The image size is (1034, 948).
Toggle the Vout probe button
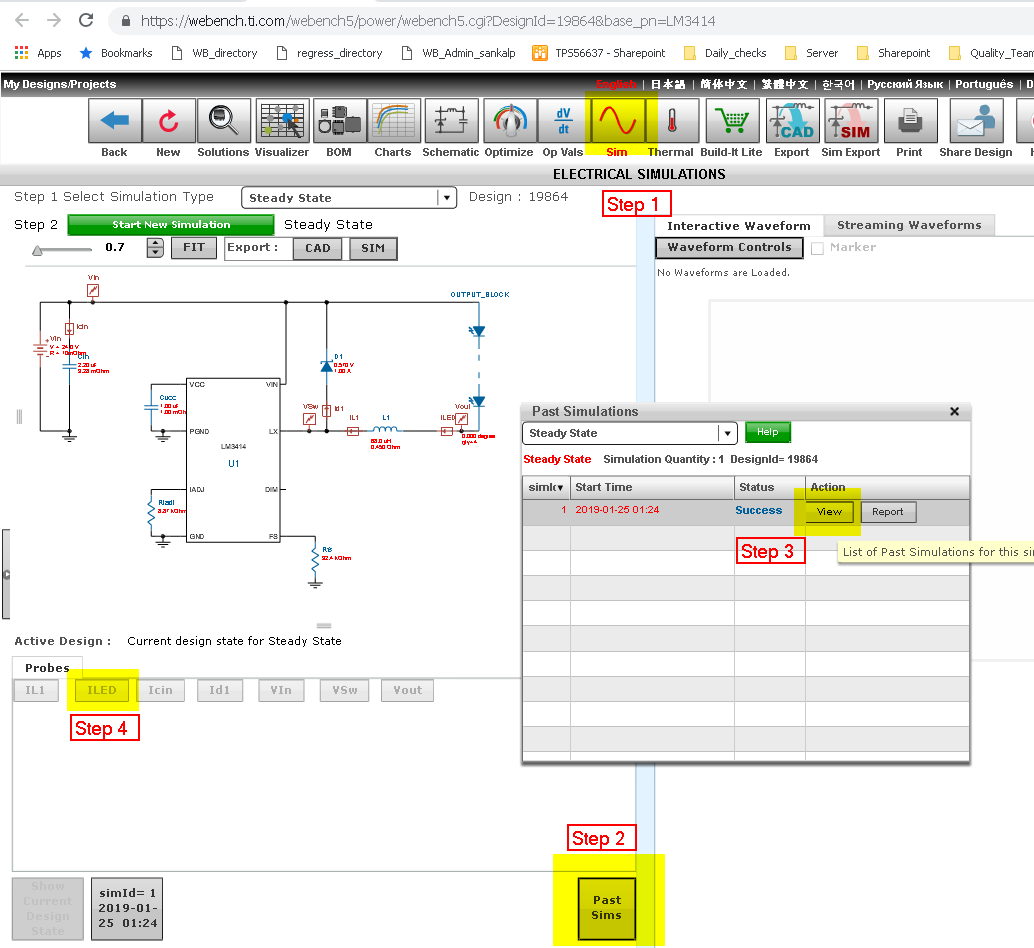coord(408,690)
